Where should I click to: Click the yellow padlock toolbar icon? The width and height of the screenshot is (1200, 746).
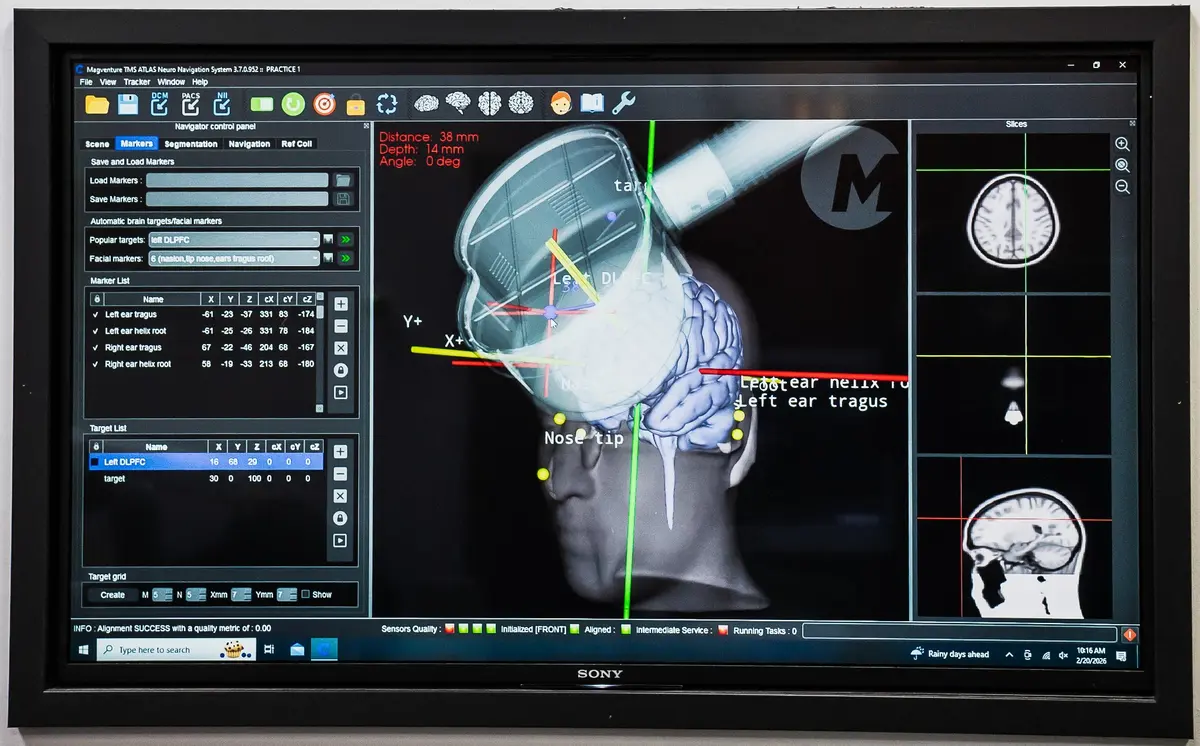[x=355, y=103]
